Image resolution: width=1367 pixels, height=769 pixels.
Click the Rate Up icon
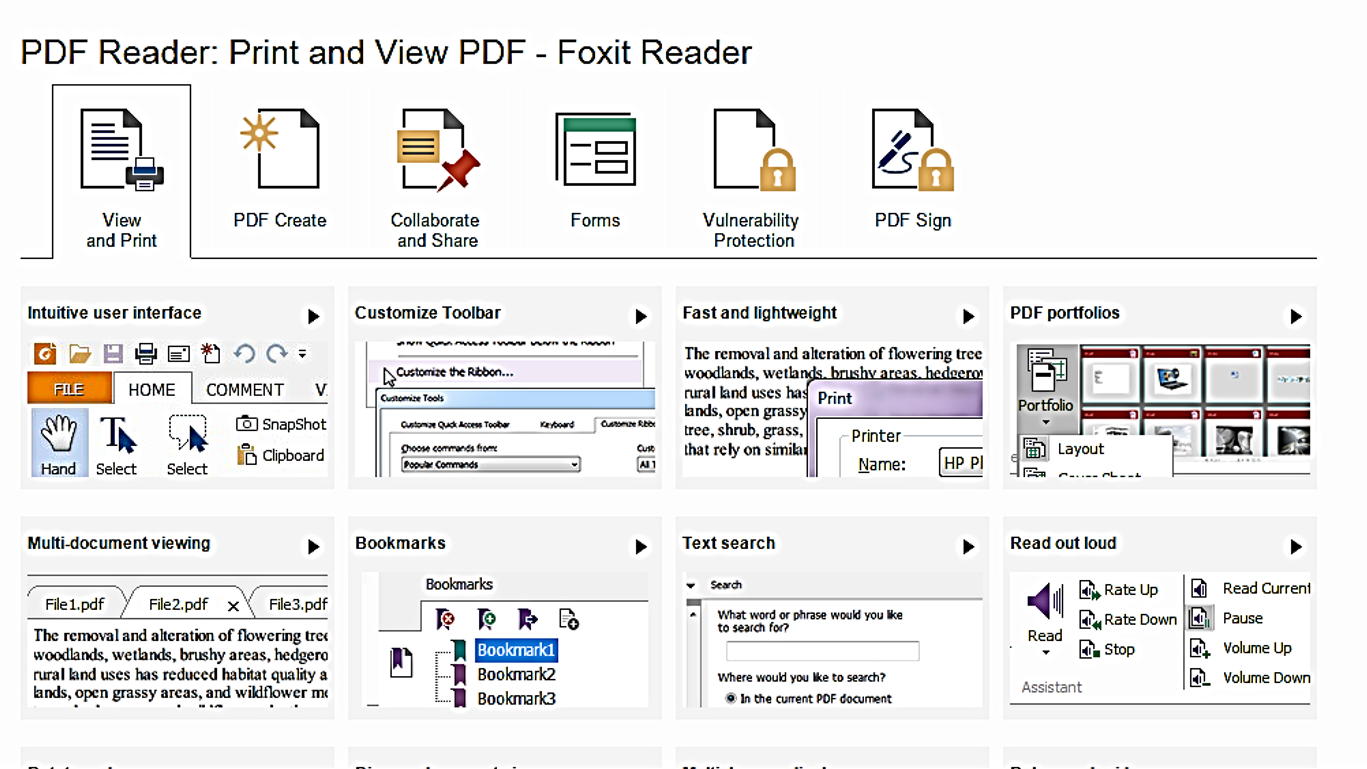pos(1090,589)
